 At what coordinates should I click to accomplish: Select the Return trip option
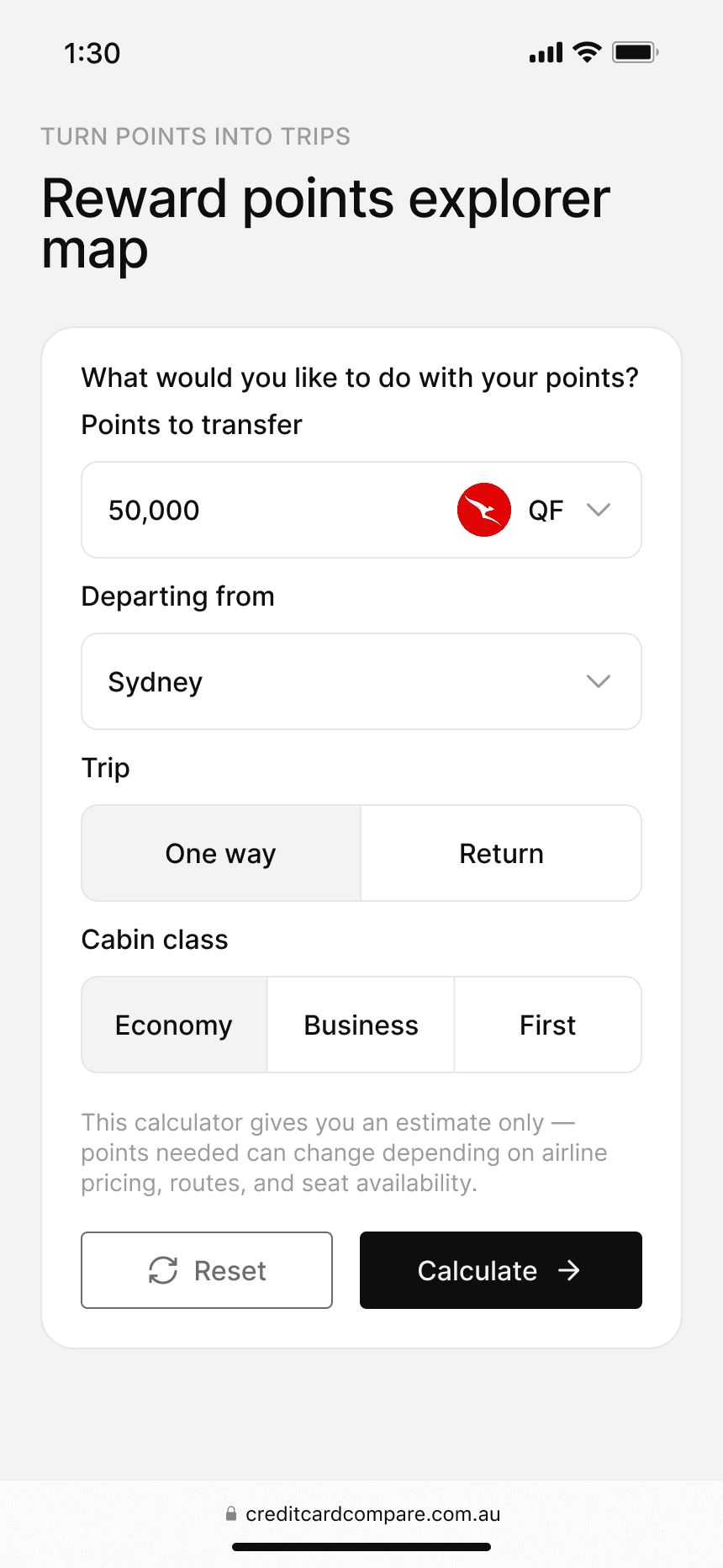point(501,853)
